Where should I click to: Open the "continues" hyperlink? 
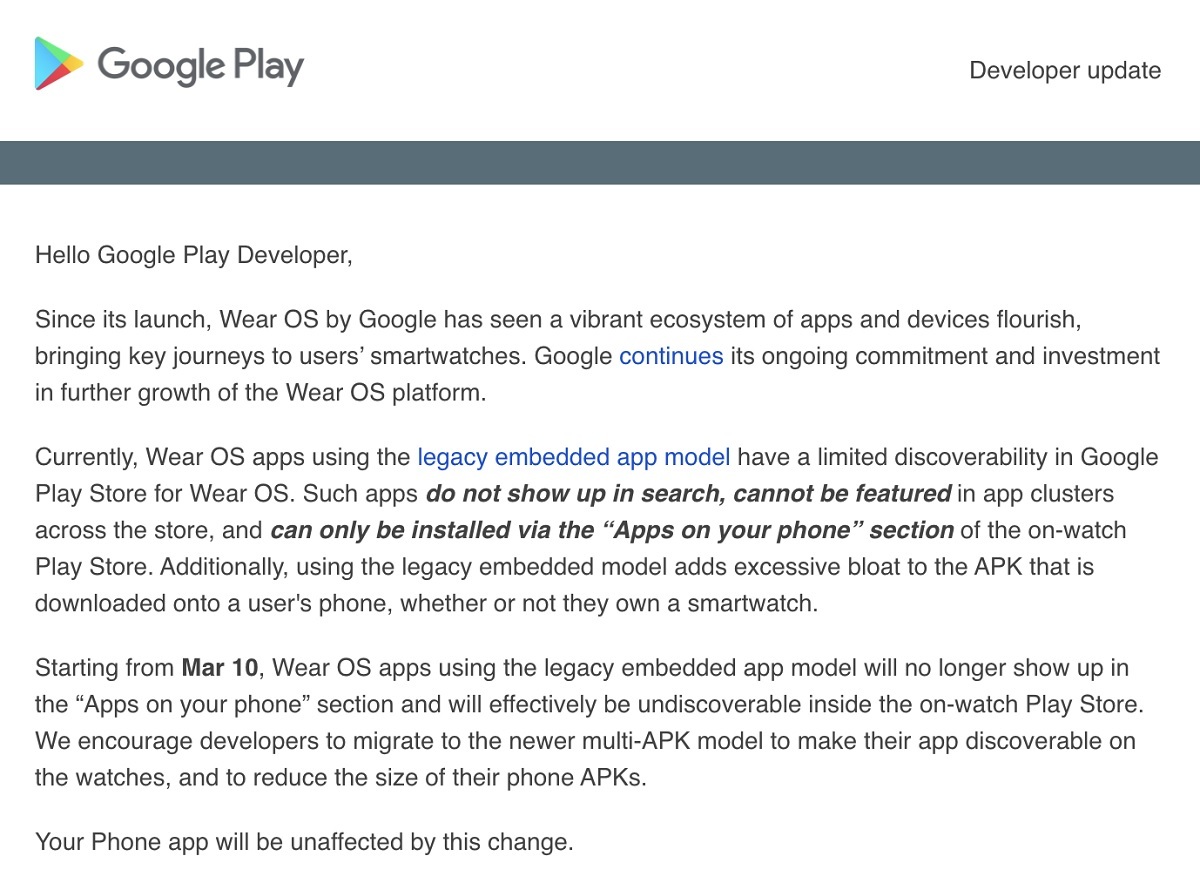click(671, 355)
